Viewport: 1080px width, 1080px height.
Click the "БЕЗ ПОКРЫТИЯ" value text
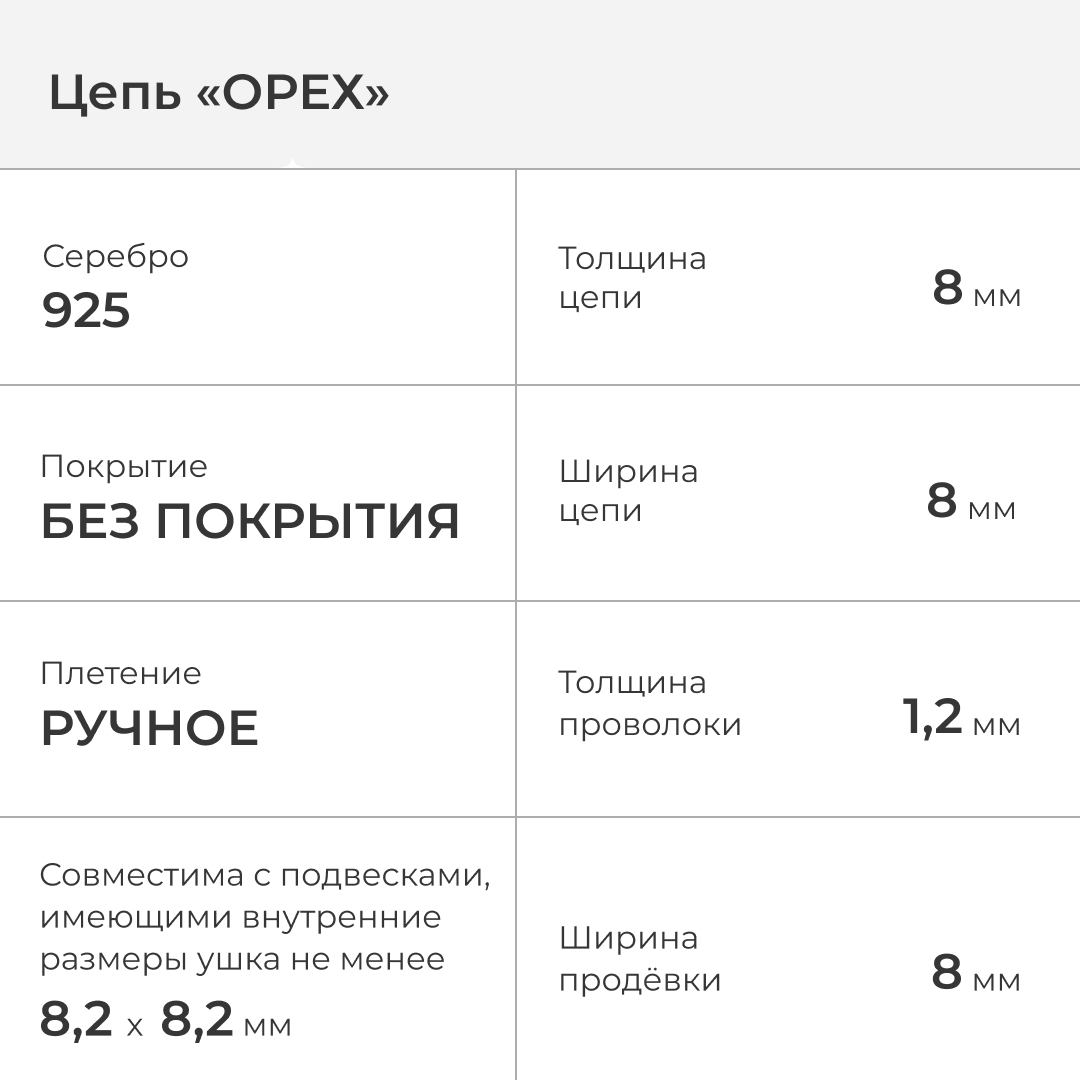[250, 522]
